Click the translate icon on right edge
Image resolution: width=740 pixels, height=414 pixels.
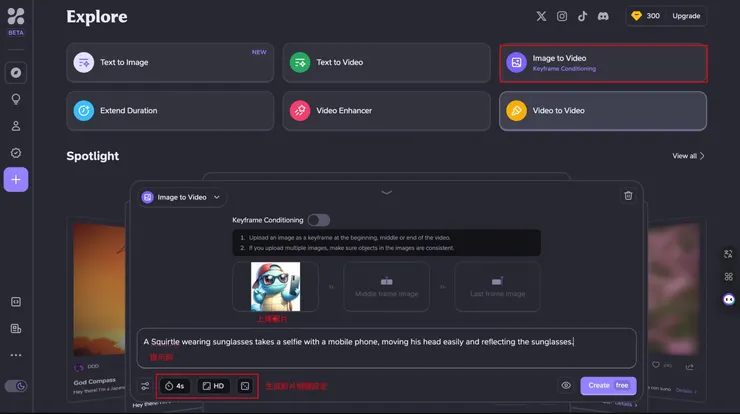coord(728,254)
